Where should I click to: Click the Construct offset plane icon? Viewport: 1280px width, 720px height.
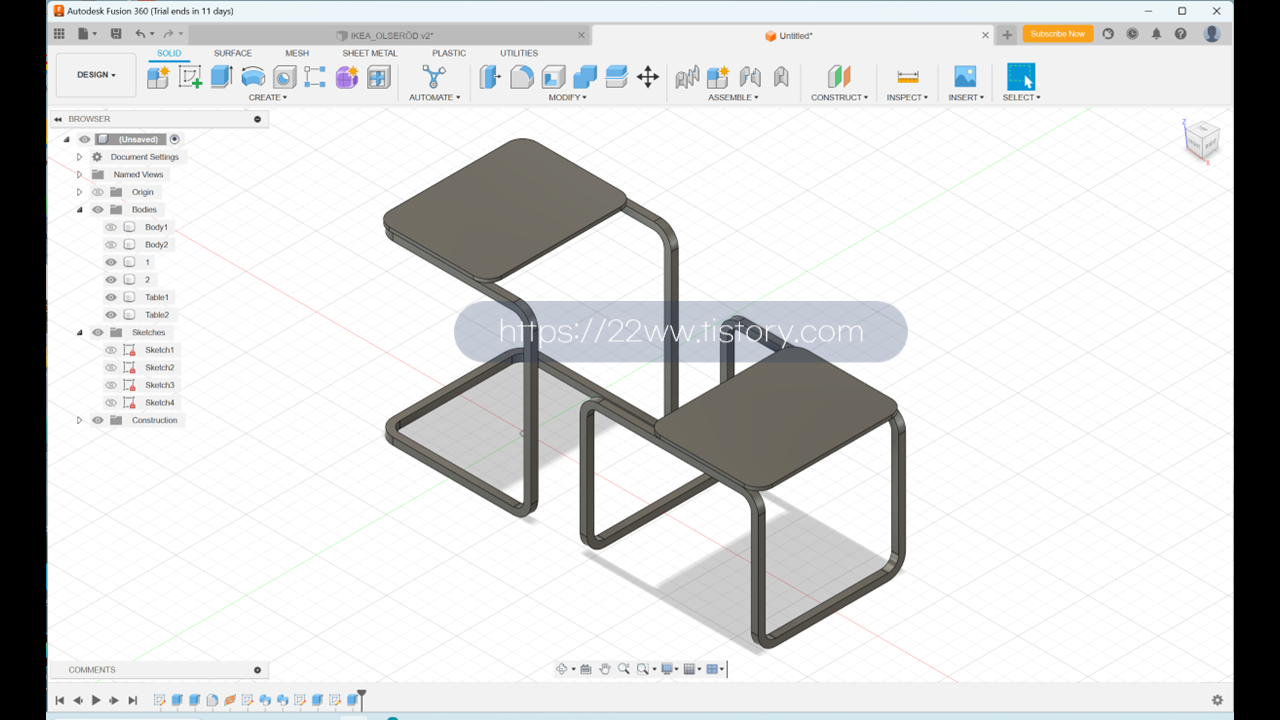pyautogui.click(x=839, y=77)
